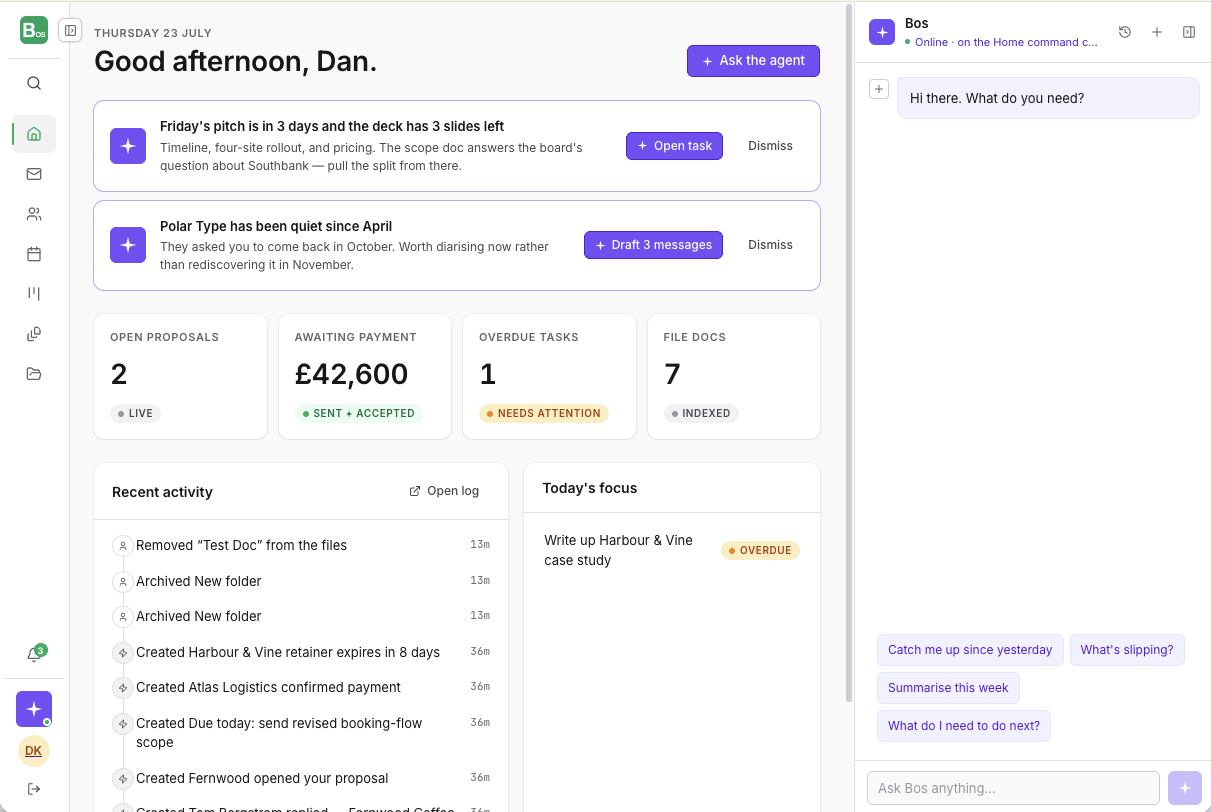Viewport: 1211px width, 812px height.
Task: Dismiss the Friday's pitch suggestion
Action: [x=770, y=146]
